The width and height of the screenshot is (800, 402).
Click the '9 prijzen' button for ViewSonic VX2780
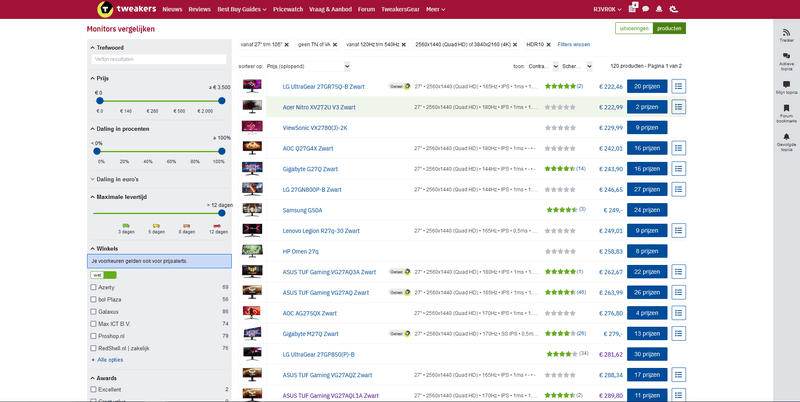click(x=647, y=128)
